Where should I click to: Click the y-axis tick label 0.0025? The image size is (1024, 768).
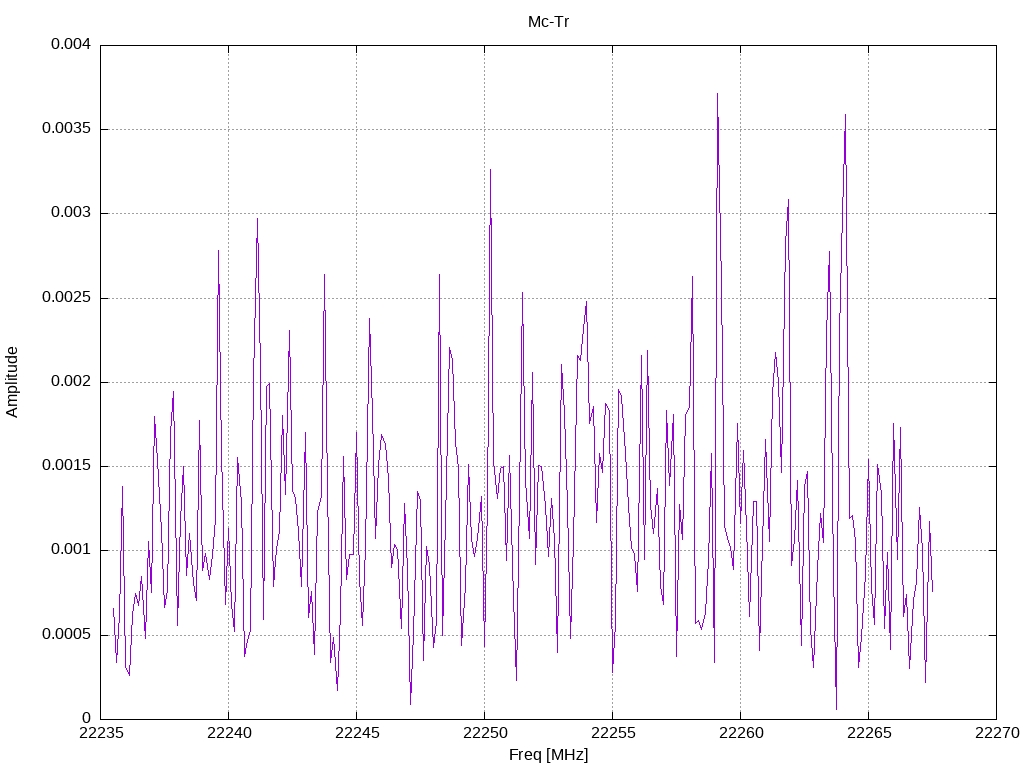[66, 298]
